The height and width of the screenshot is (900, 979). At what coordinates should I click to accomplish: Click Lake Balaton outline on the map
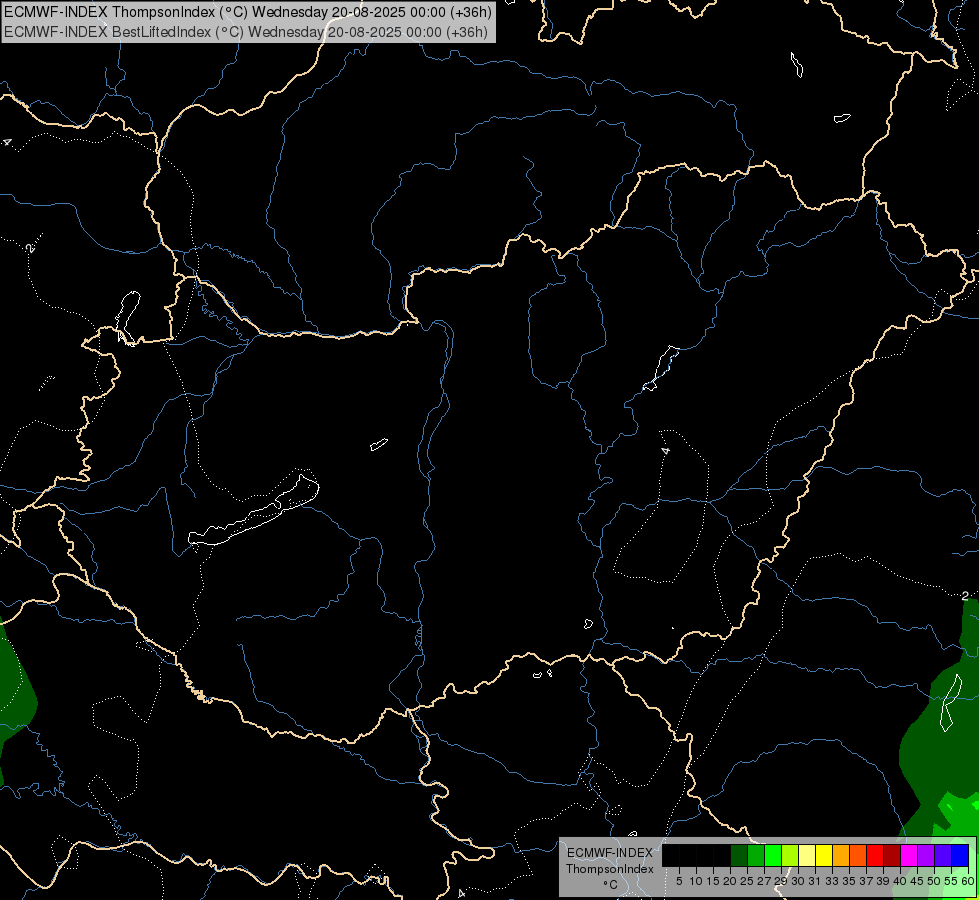[253, 510]
